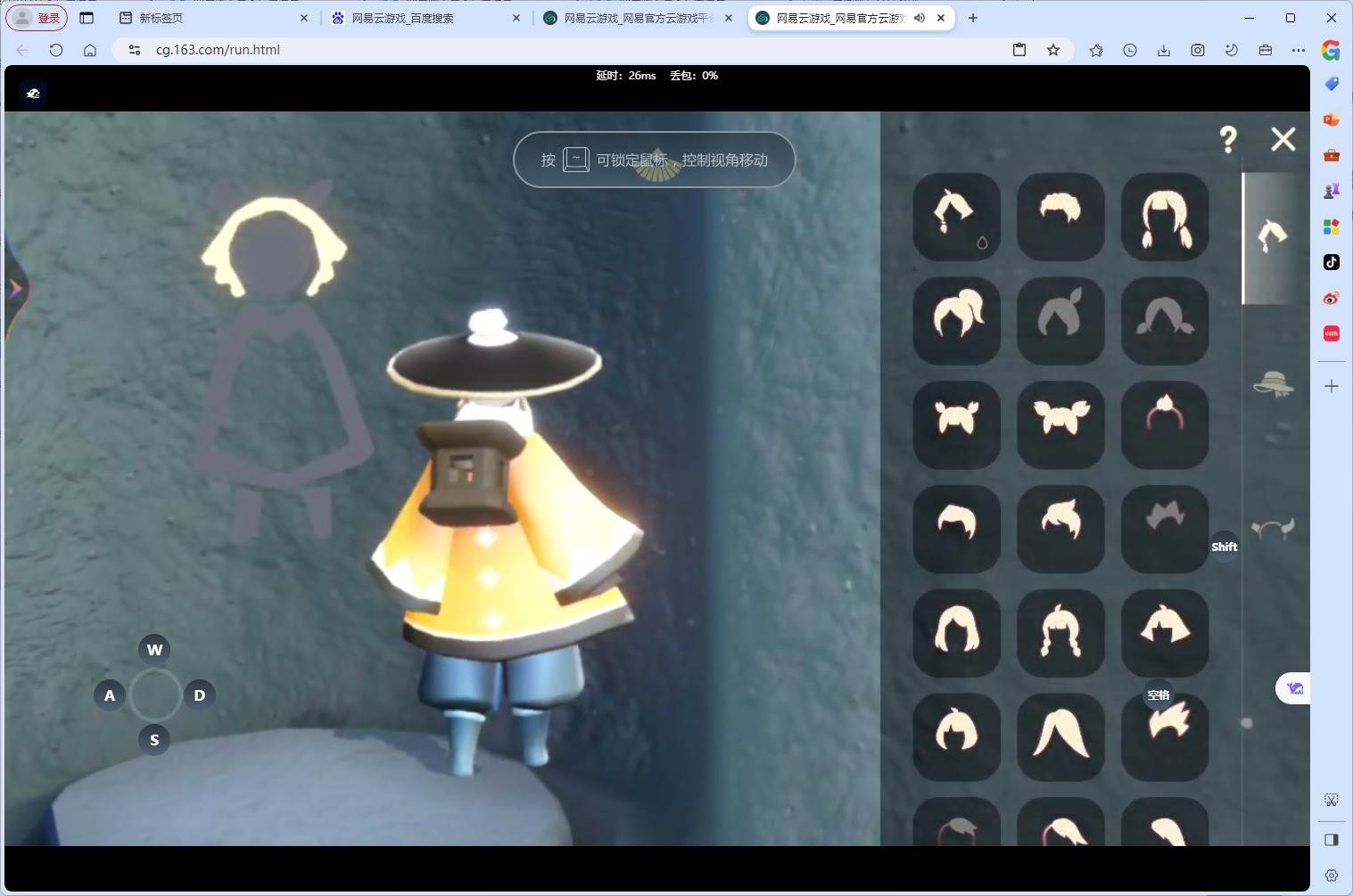The width and height of the screenshot is (1353, 896).
Task: Click the tilde key icon in the mouse-lock hint
Action: (576, 160)
